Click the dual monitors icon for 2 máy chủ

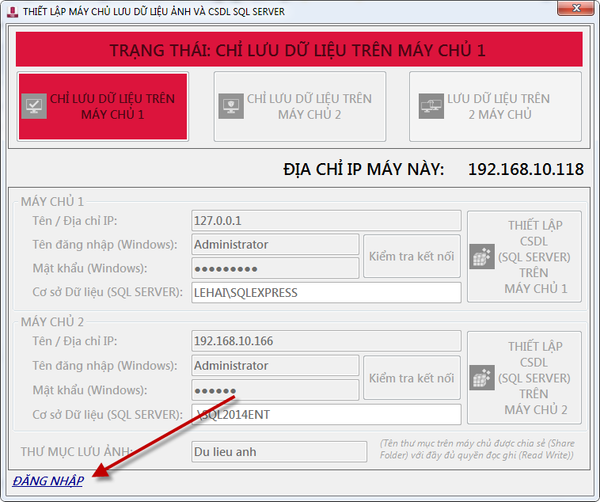click(431, 106)
